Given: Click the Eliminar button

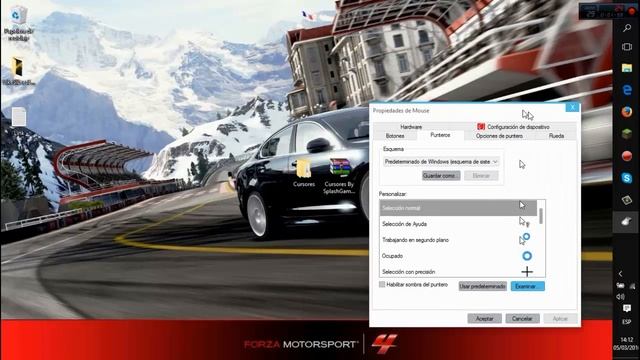Looking at the screenshot, I should pyautogui.click(x=481, y=176).
